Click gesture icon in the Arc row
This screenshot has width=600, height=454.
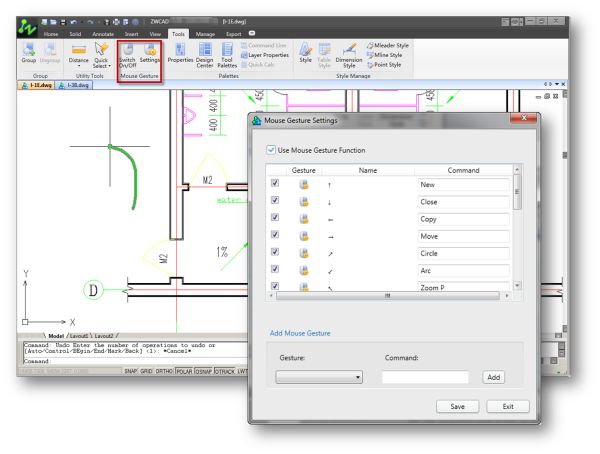tap(304, 271)
